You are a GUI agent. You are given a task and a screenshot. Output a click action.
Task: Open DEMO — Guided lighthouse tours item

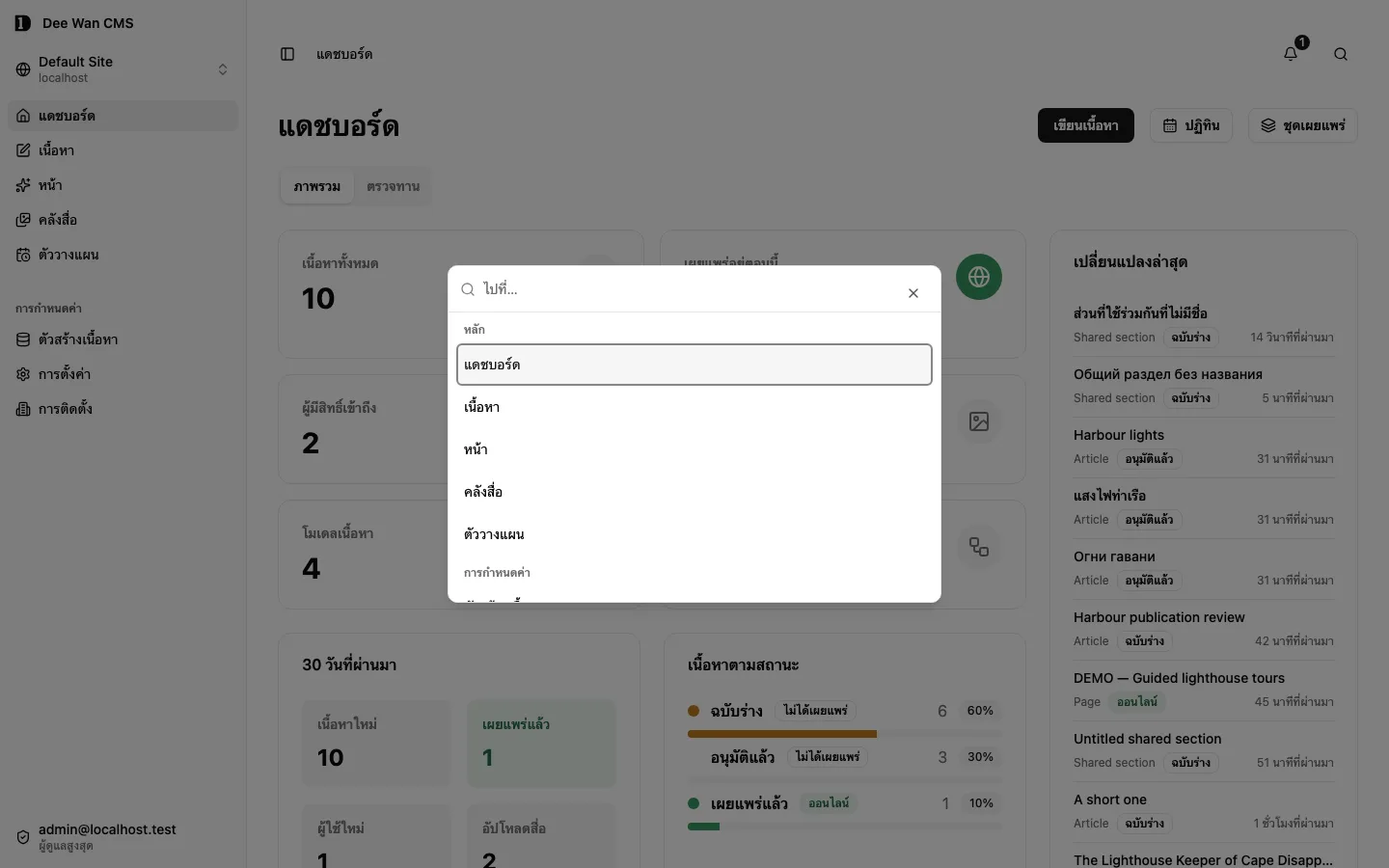coord(1204,690)
